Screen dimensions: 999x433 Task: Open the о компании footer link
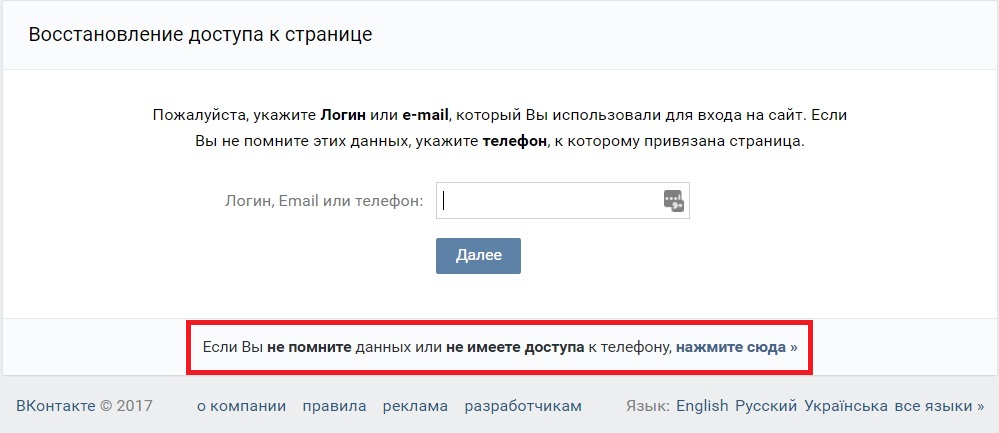(241, 406)
